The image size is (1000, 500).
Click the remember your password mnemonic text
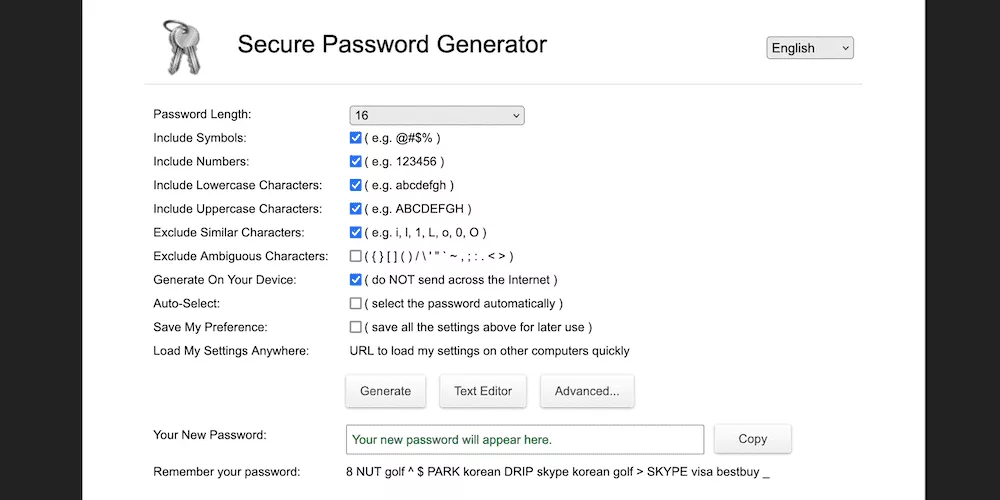pyautogui.click(x=559, y=473)
